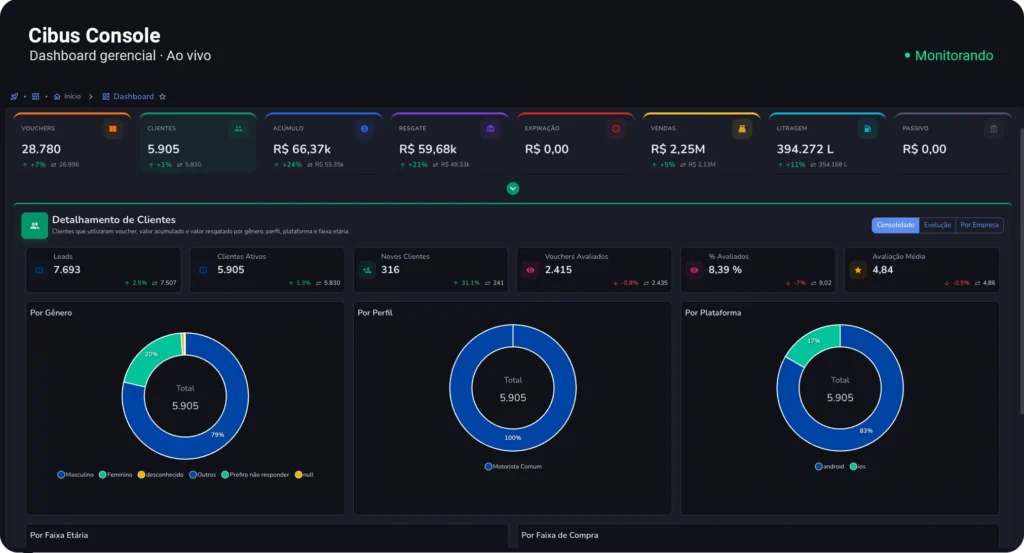Open the Resgate summary card
This screenshot has height=553, width=1024.
pos(450,144)
